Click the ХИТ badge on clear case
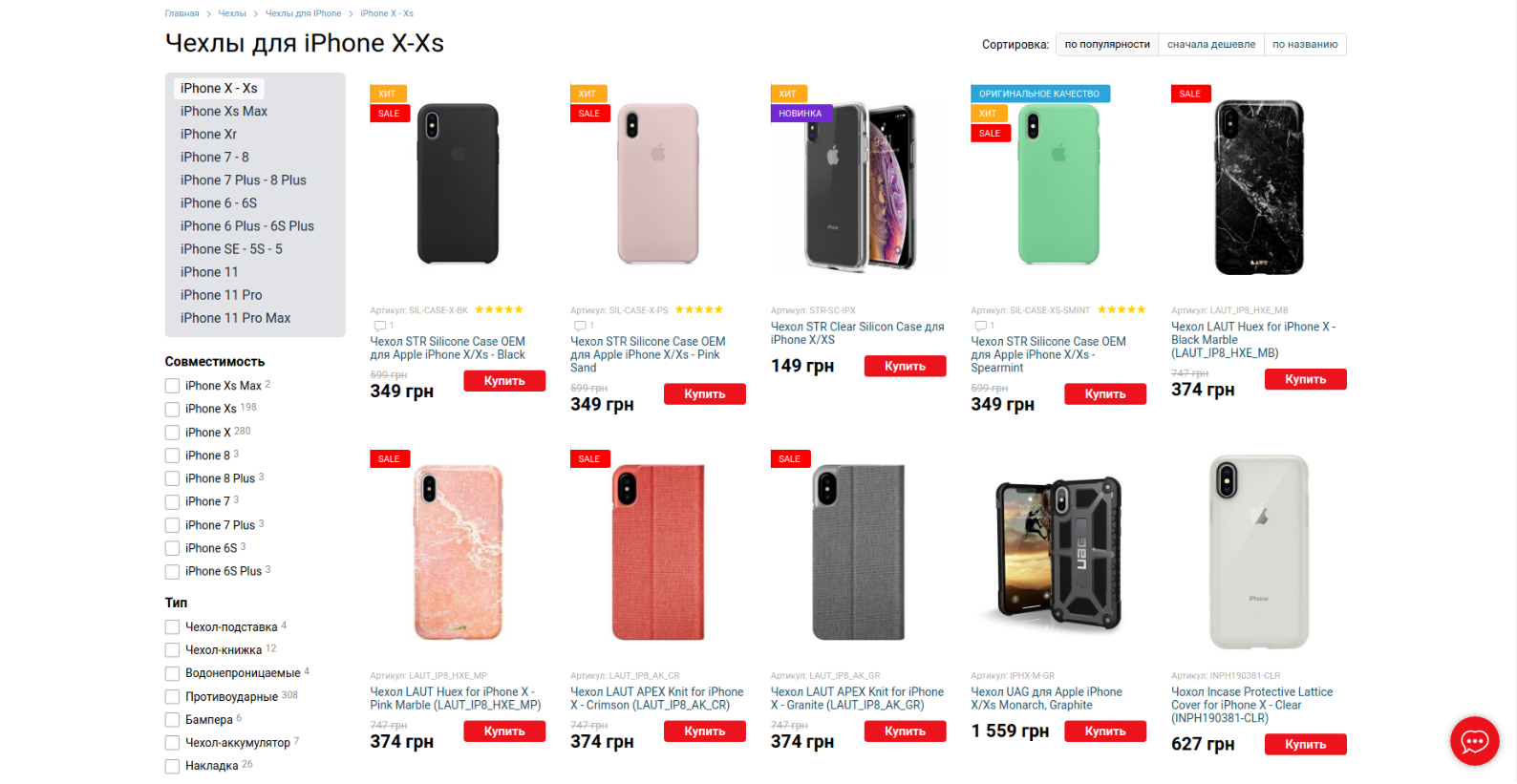 pos(789,94)
